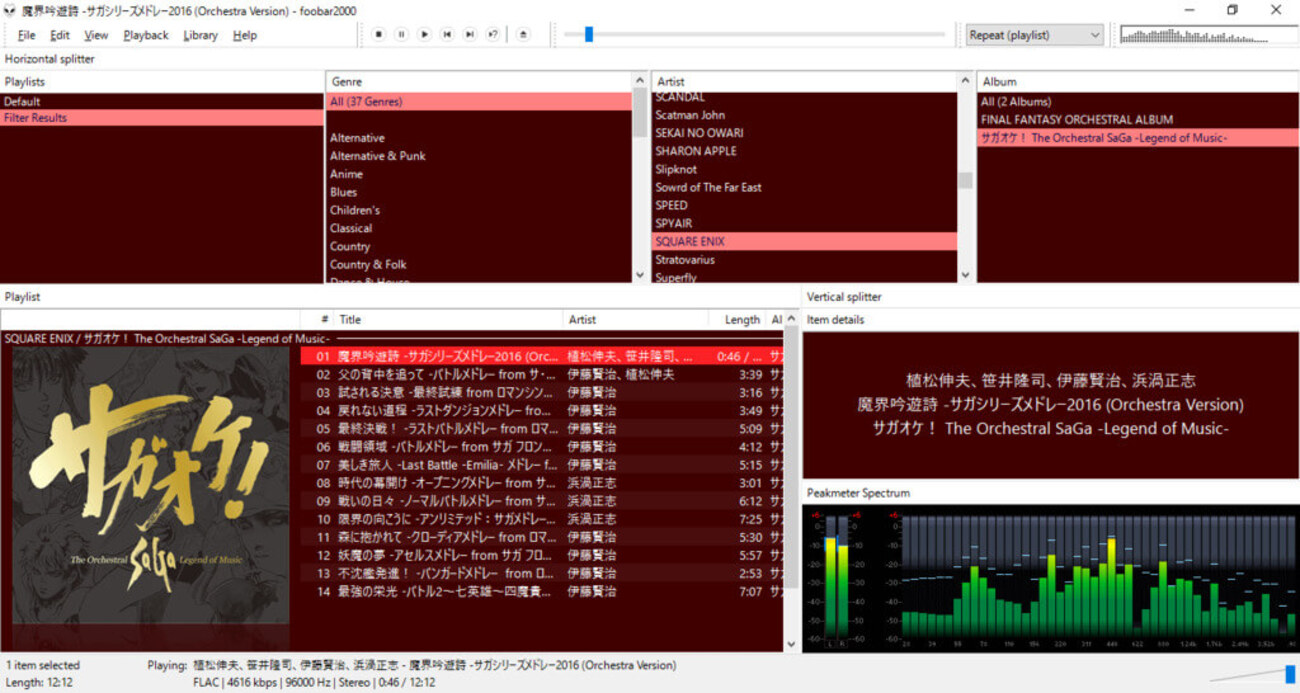Go to the previous track
This screenshot has height=693, width=1300.
point(447,34)
